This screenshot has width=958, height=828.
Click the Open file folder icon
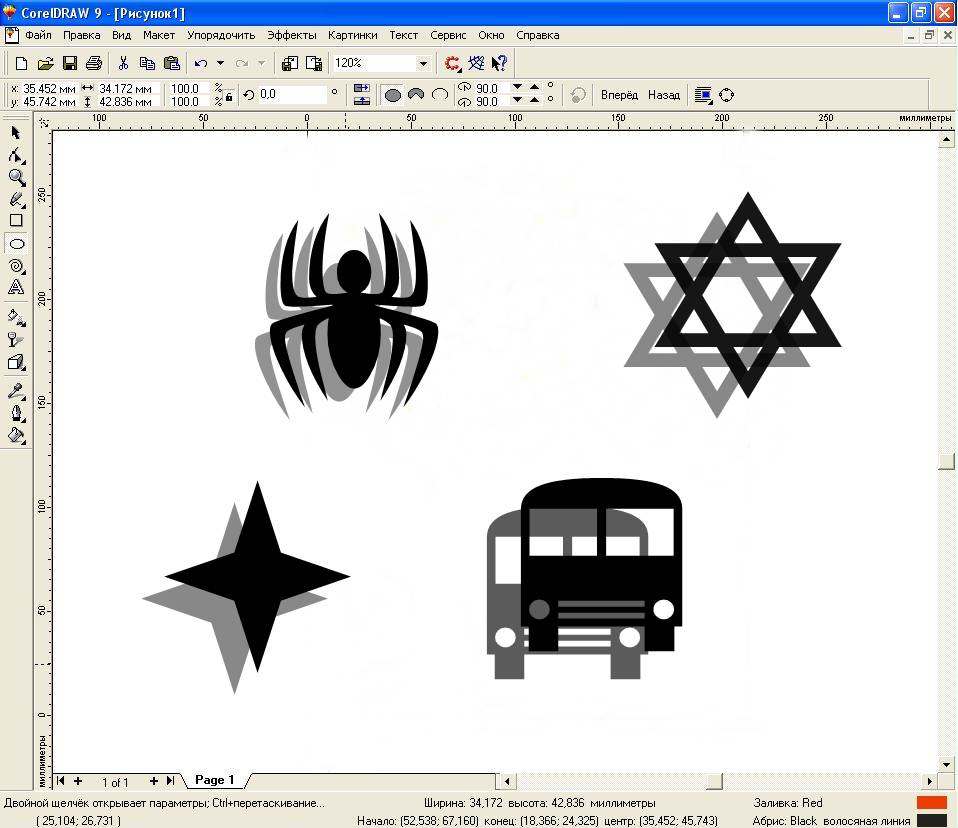(x=45, y=63)
